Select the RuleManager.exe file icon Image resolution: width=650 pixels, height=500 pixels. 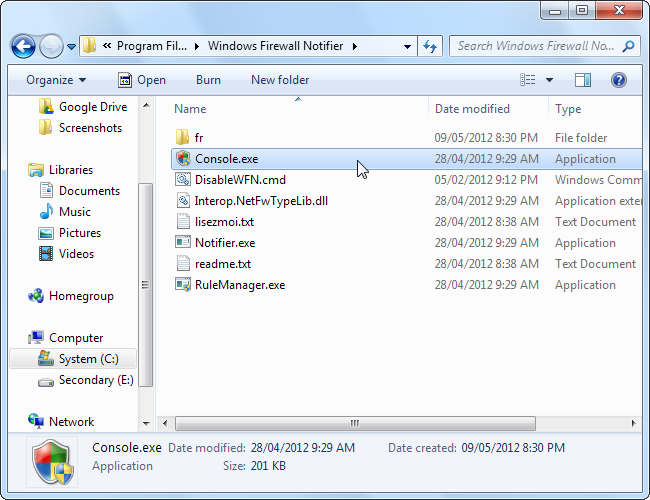(x=182, y=285)
